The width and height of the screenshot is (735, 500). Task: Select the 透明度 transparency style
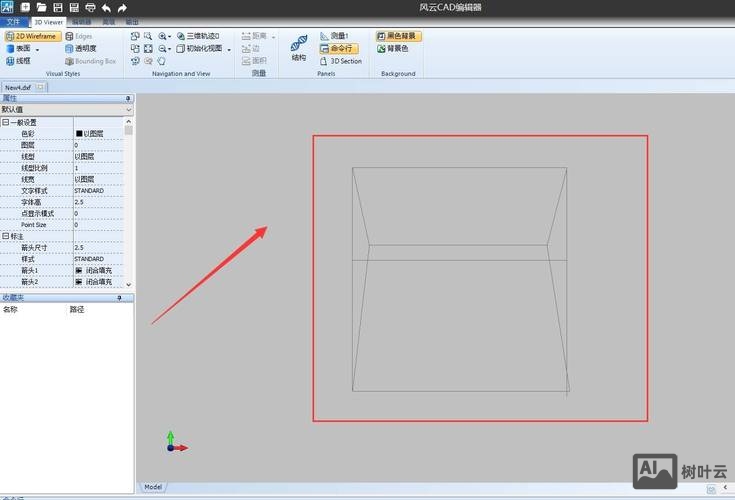pyautogui.click(x=80, y=48)
